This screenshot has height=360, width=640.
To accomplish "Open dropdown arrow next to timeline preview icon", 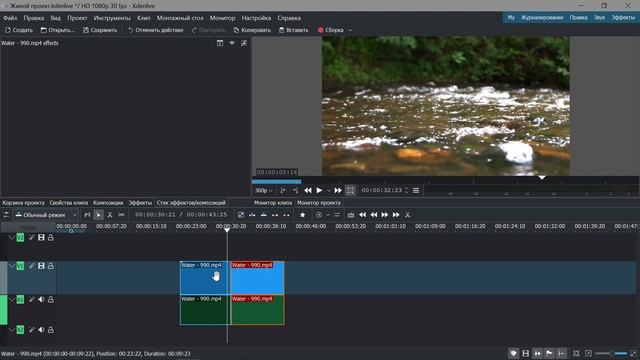I will [x=328, y=215].
